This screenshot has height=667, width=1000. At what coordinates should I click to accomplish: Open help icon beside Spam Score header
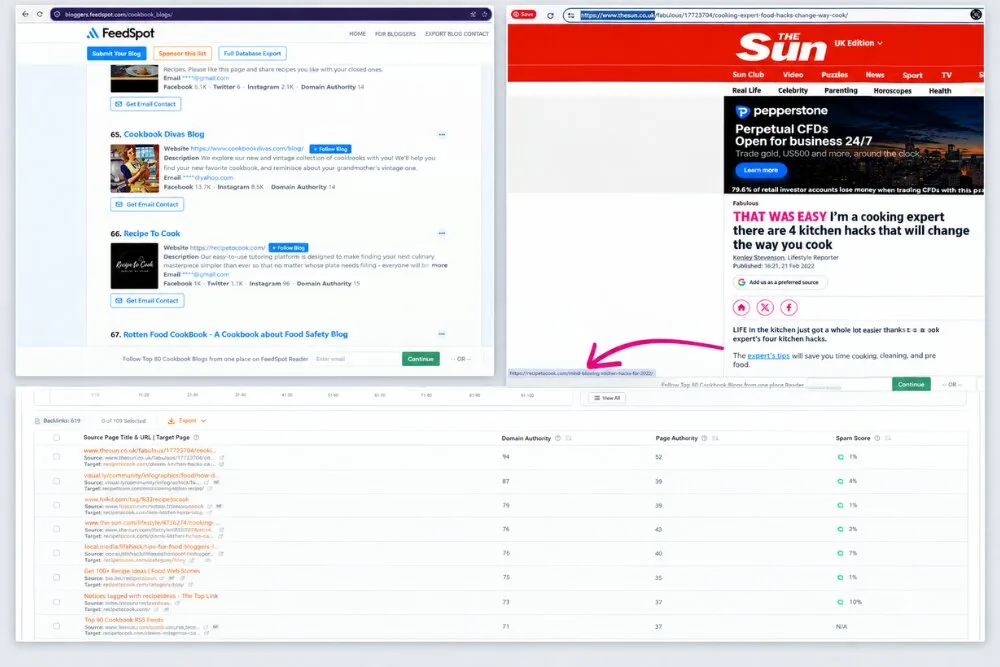click(x=877, y=438)
